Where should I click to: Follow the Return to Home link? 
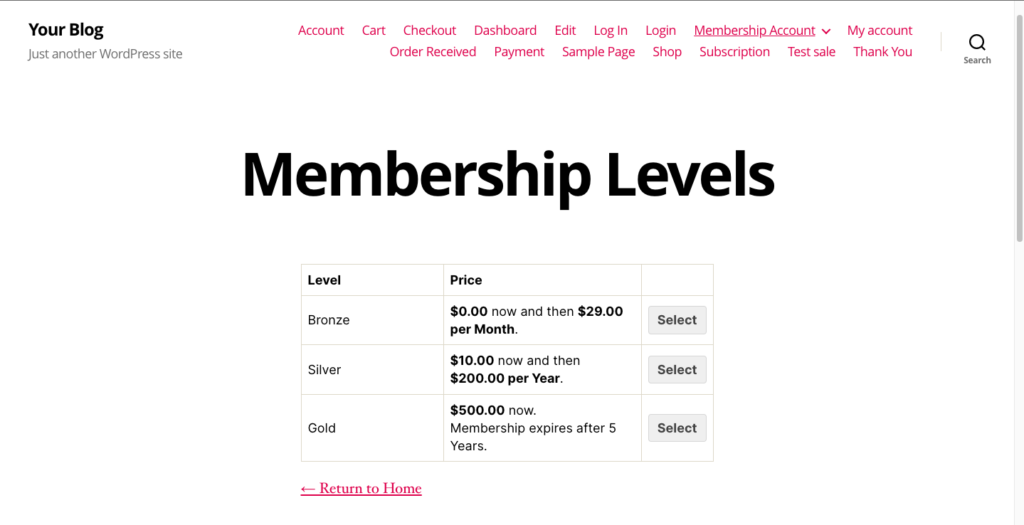pyautogui.click(x=361, y=488)
